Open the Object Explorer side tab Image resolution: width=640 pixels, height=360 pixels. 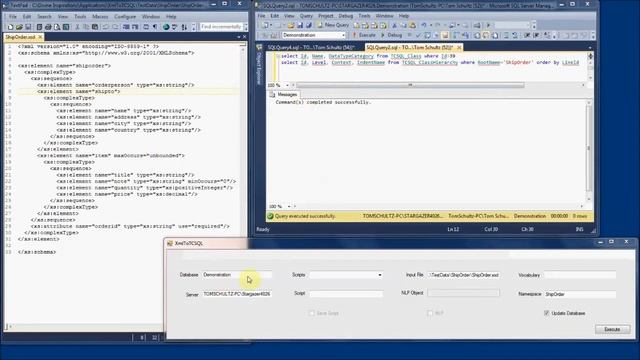point(259,65)
